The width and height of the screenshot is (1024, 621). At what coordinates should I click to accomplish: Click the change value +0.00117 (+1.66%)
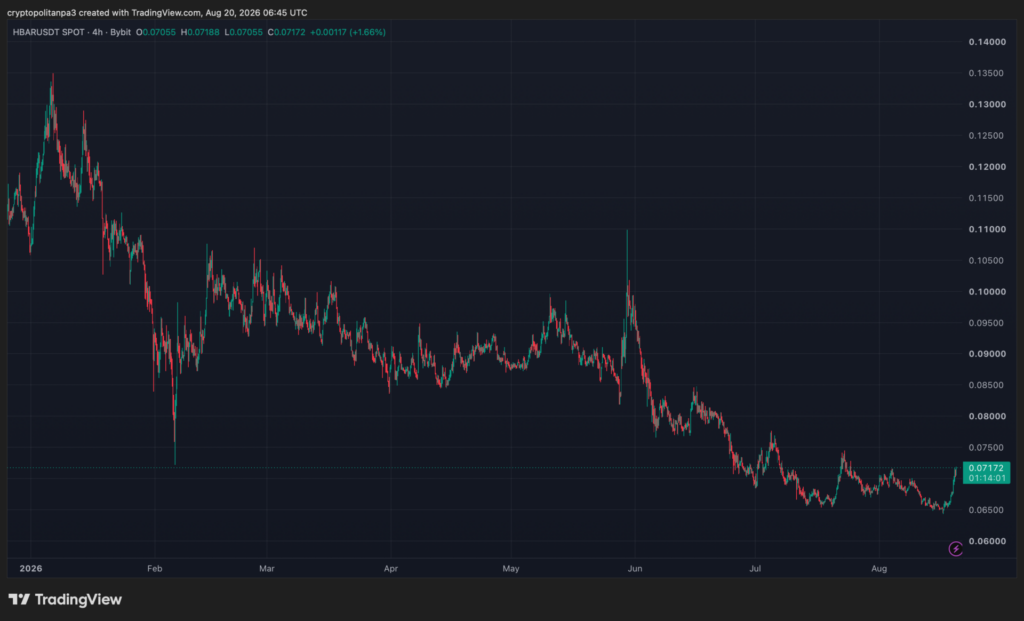[x=348, y=32]
